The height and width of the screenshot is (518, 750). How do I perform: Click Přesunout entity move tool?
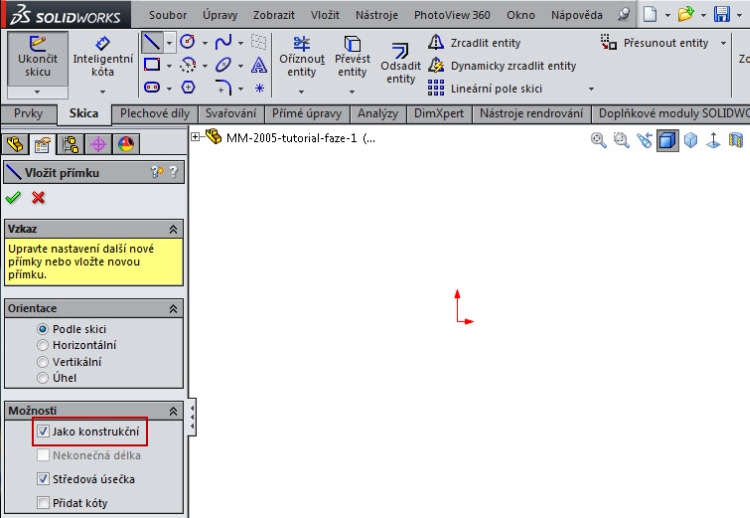pos(654,43)
